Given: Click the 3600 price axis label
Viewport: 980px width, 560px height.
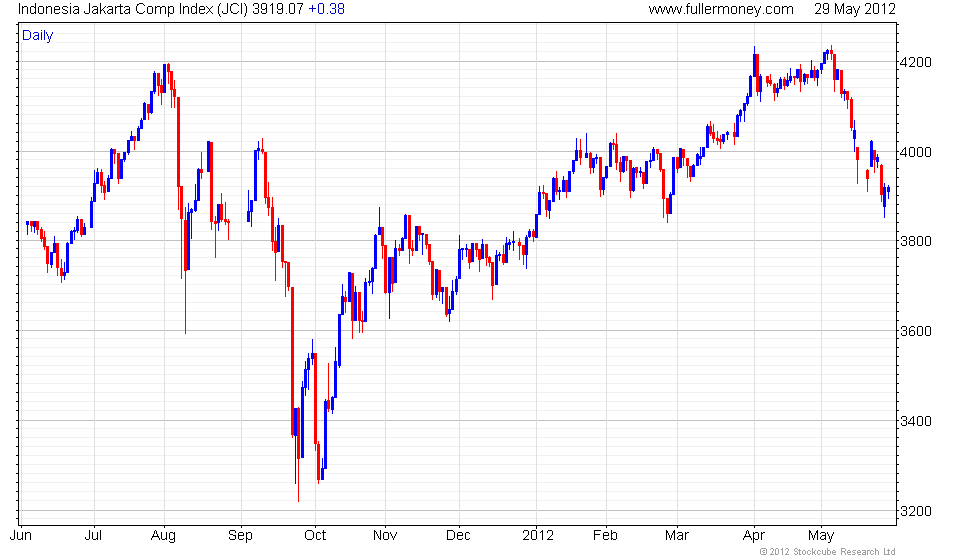Looking at the screenshot, I should pyautogui.click(x=915, y=331).
